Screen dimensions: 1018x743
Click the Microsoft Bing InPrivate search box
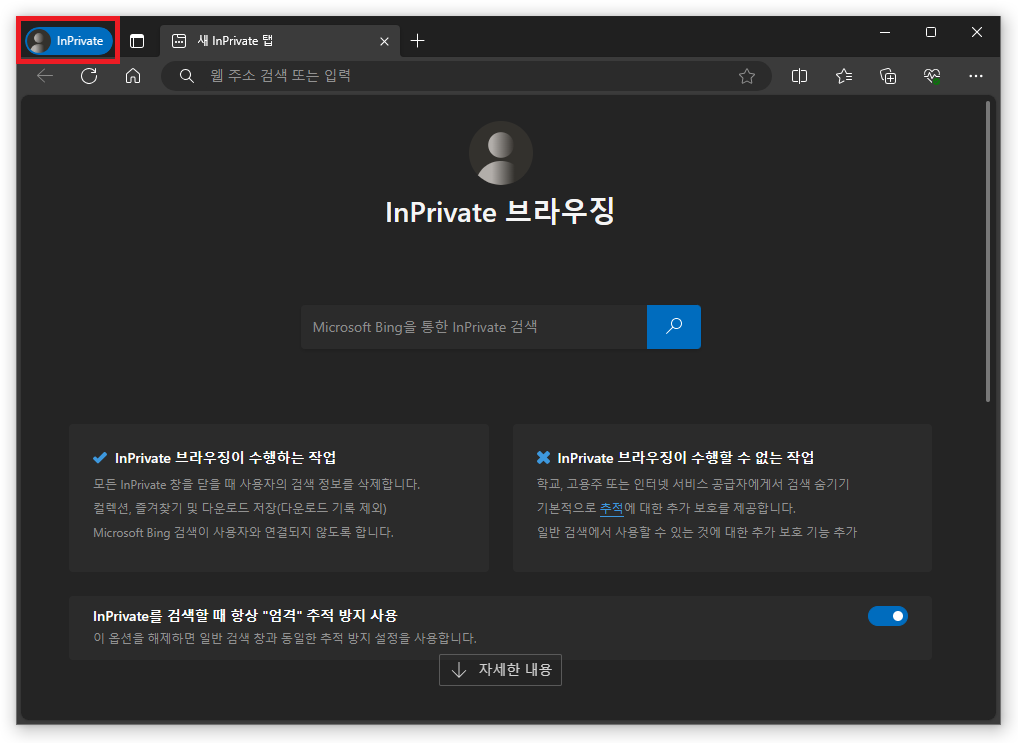pos(474,327)
